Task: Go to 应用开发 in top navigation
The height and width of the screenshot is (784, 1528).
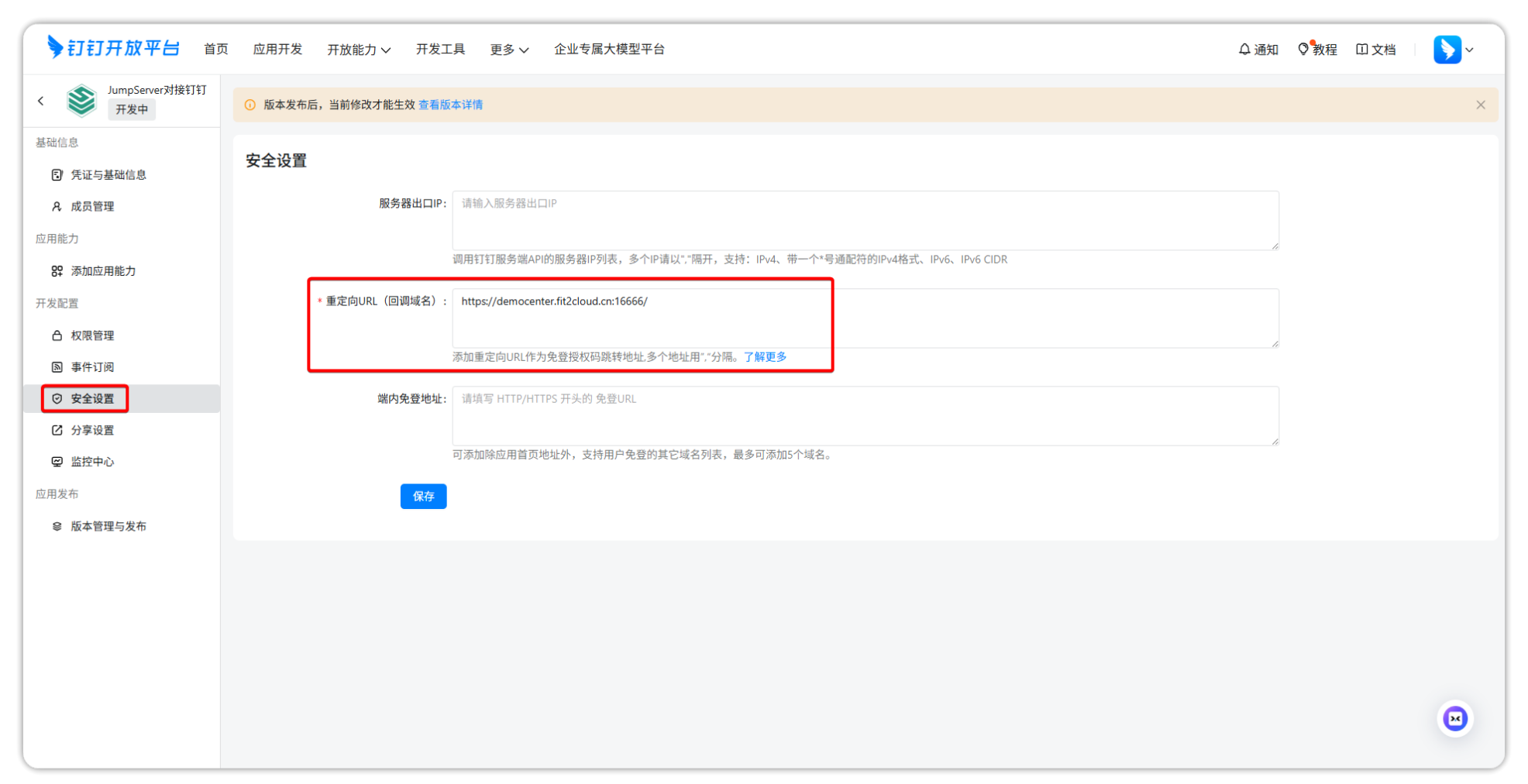Action: coord(277,50)
